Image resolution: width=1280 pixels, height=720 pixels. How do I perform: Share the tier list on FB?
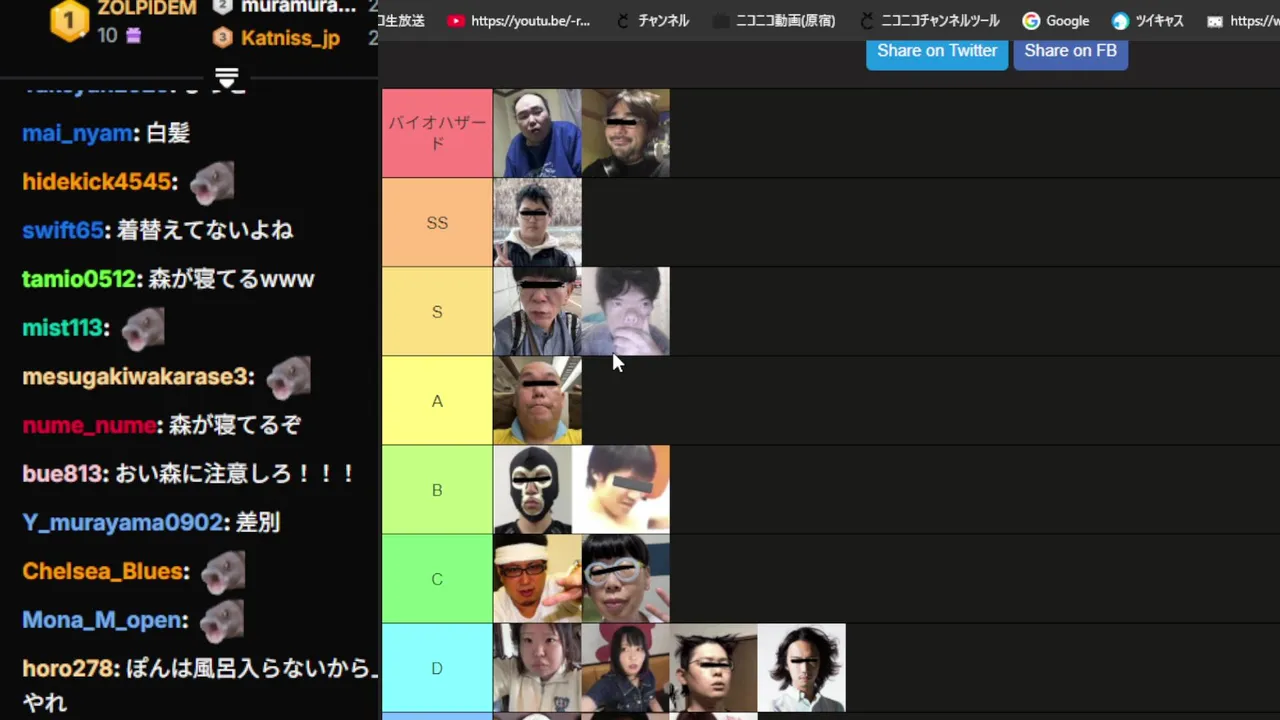[x=1071, y=51]
